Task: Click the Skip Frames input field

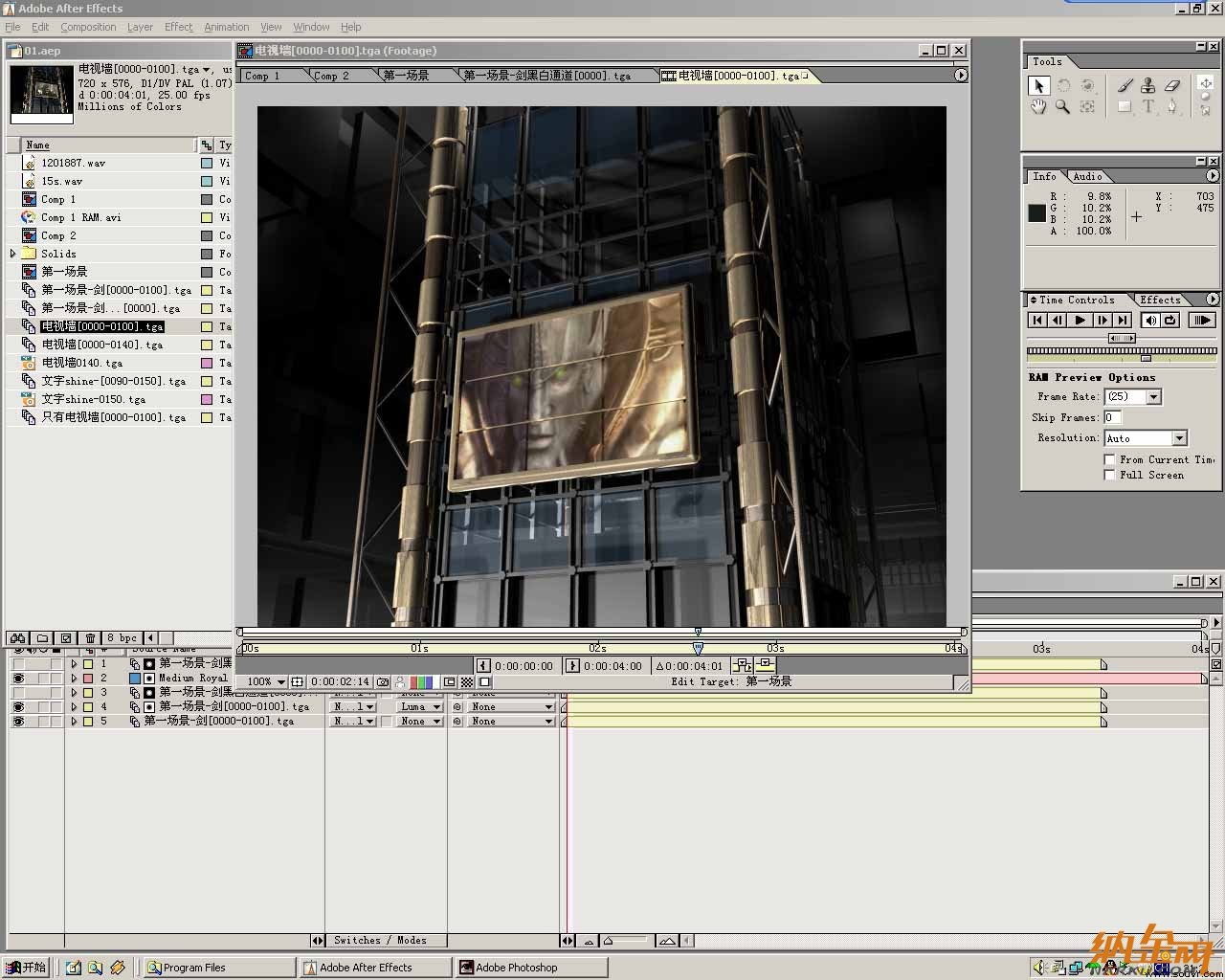Action: [1112, 417]
